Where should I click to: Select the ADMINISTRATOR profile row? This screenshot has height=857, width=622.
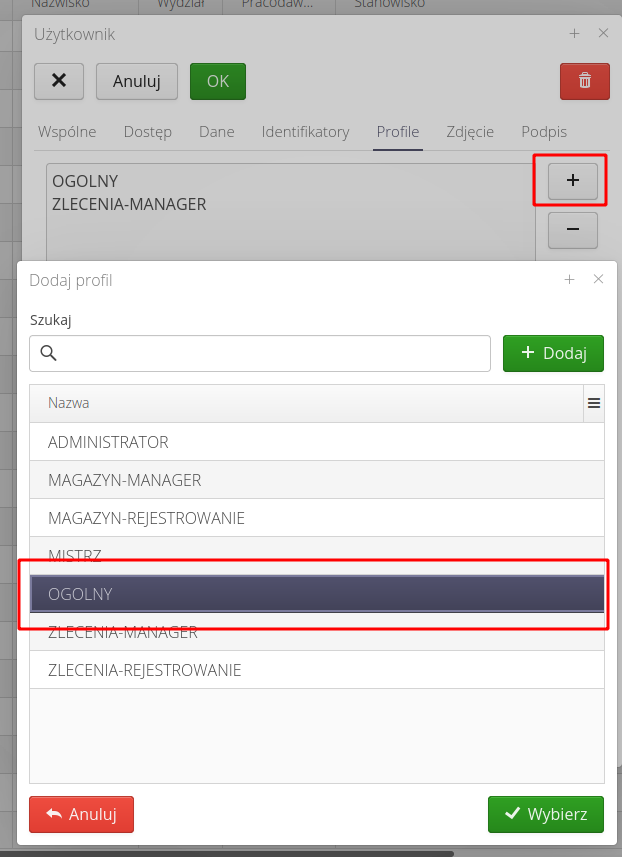click(200, 441)
